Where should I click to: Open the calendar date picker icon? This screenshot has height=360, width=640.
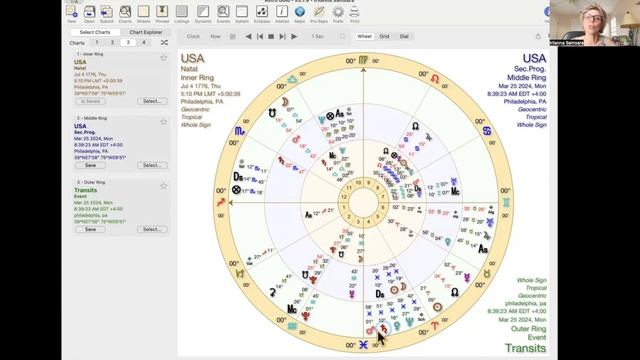click(x=233, y=36)
